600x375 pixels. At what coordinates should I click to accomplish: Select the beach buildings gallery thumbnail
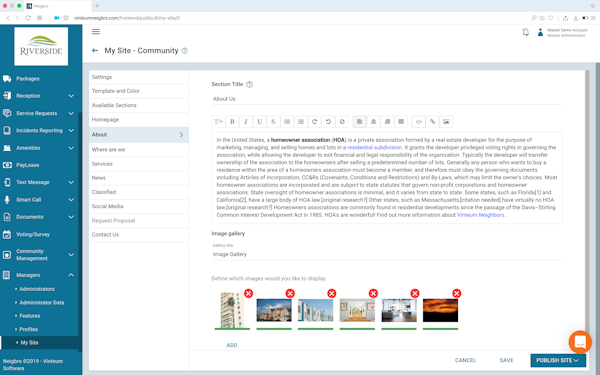pyautogui.click(x=315, y=310)
